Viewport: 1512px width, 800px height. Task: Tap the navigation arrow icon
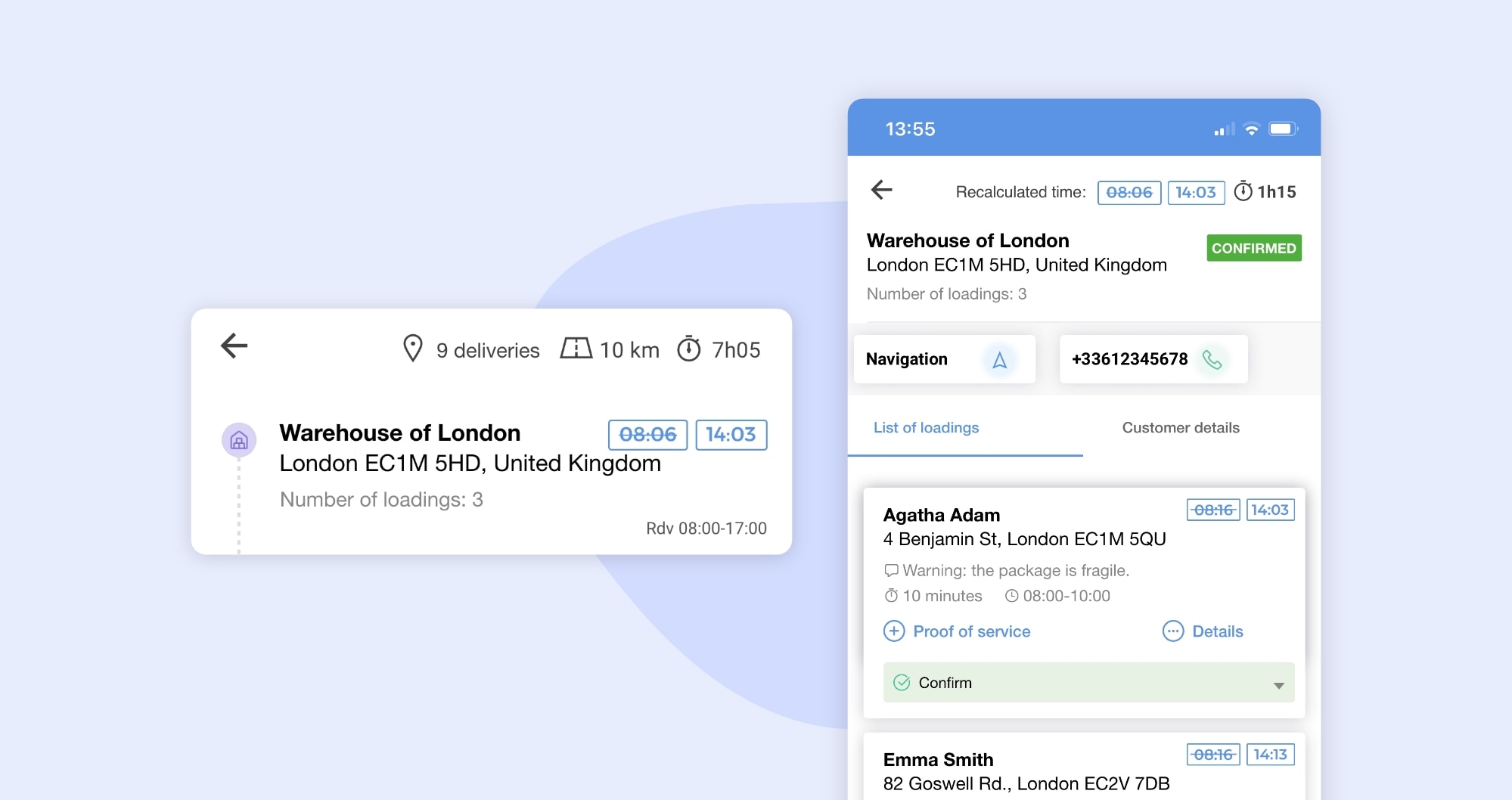tap(999, 360)
